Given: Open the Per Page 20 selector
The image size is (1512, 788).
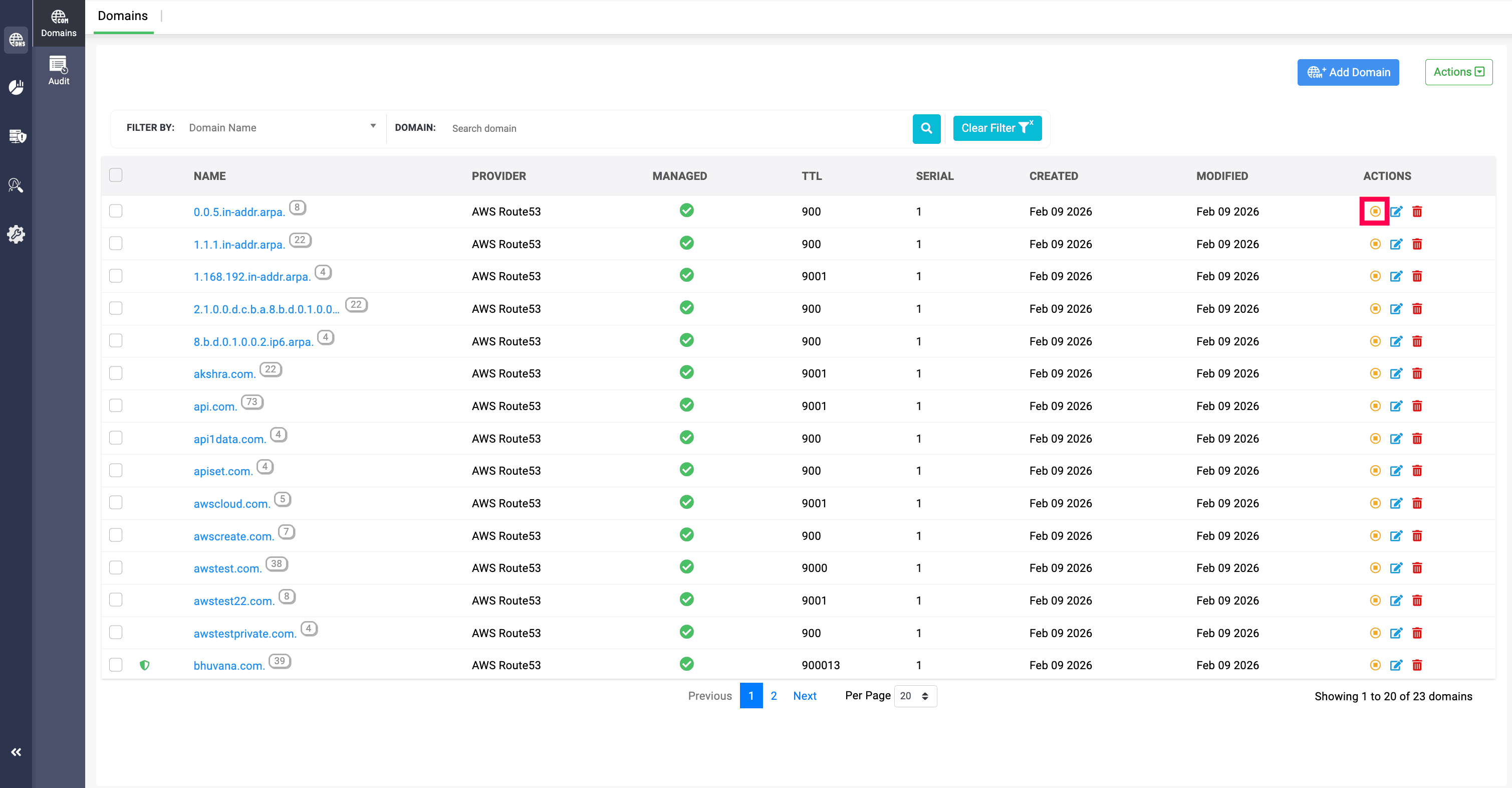Looking at the screenshot, I should (914, 696).
